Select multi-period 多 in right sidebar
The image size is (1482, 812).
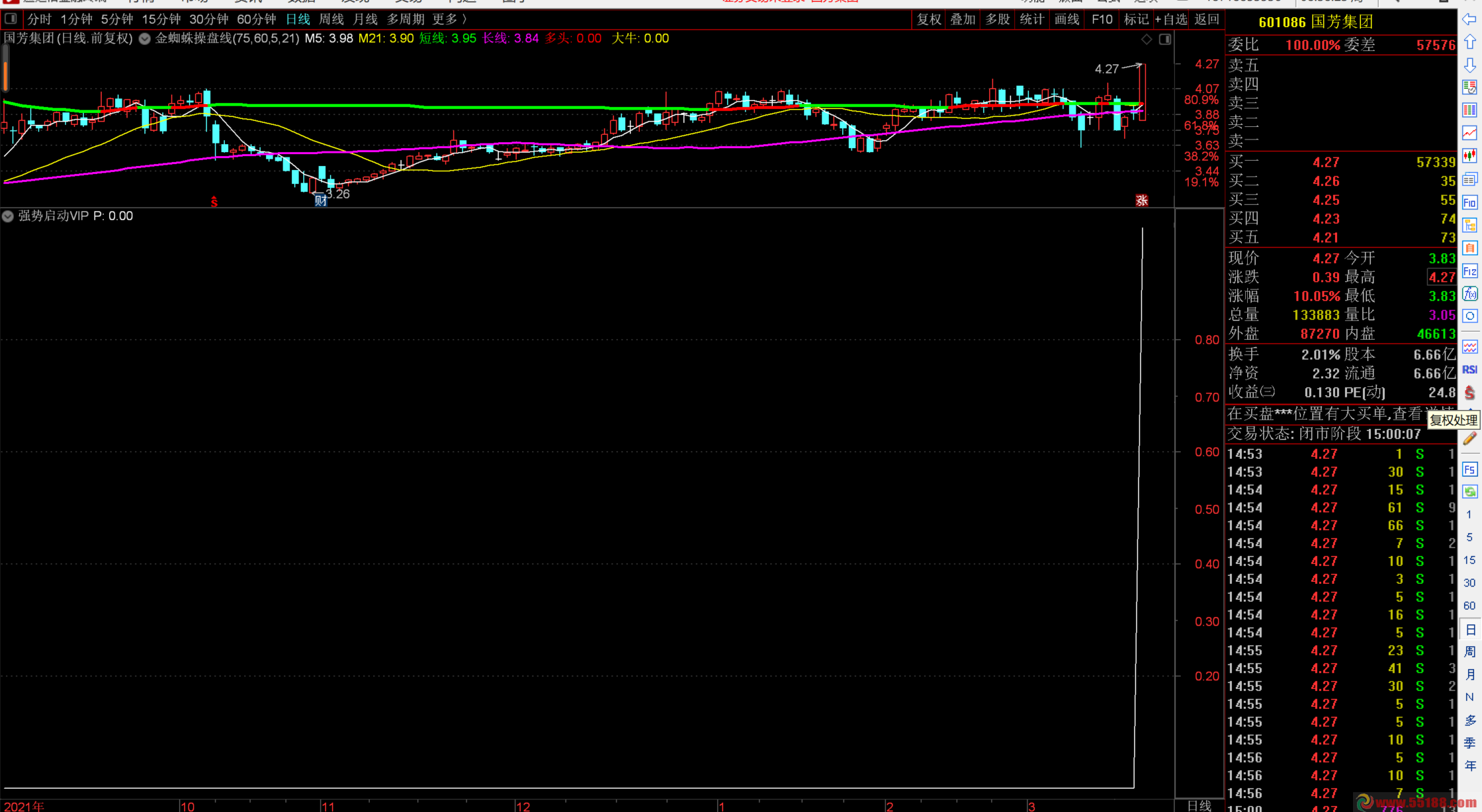click(x=1469, y=721)
